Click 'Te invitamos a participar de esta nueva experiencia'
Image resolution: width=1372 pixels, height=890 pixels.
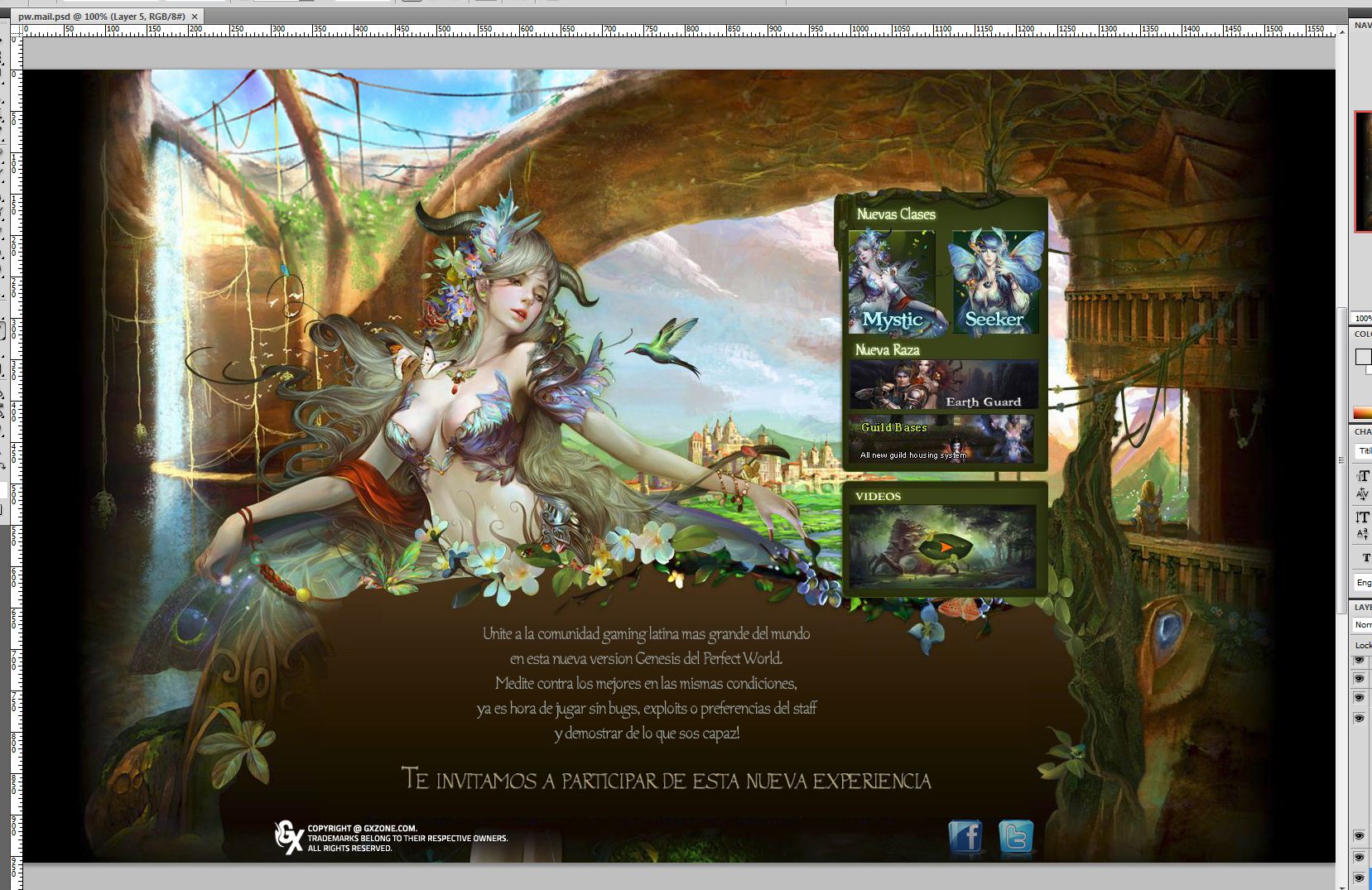click(x=666, y=780)
